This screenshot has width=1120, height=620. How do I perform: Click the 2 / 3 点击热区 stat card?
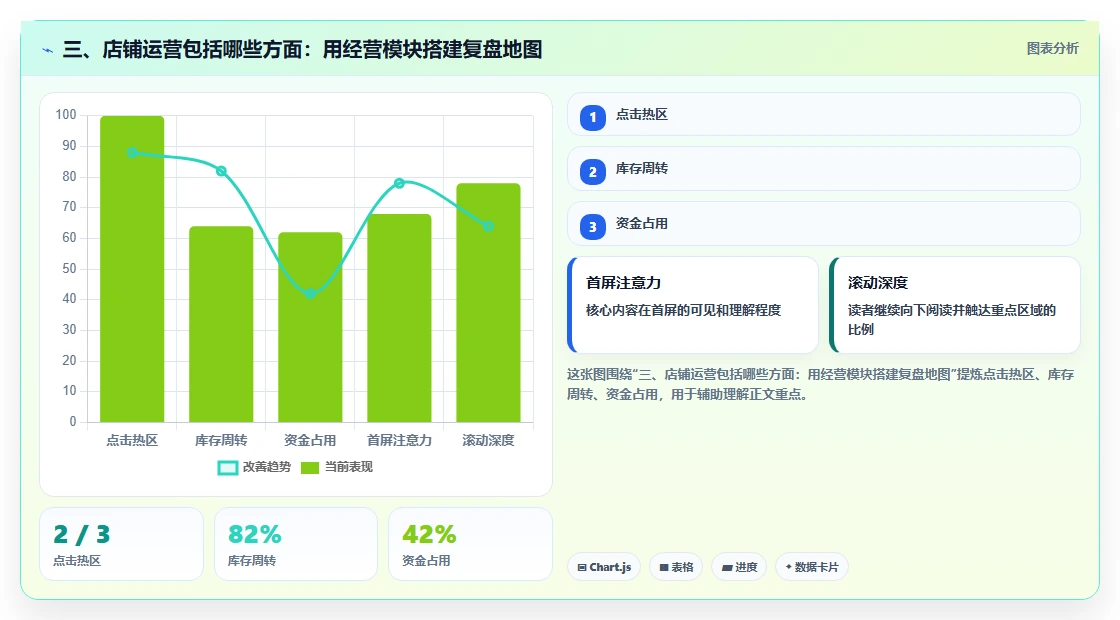(x=121, y=544)
